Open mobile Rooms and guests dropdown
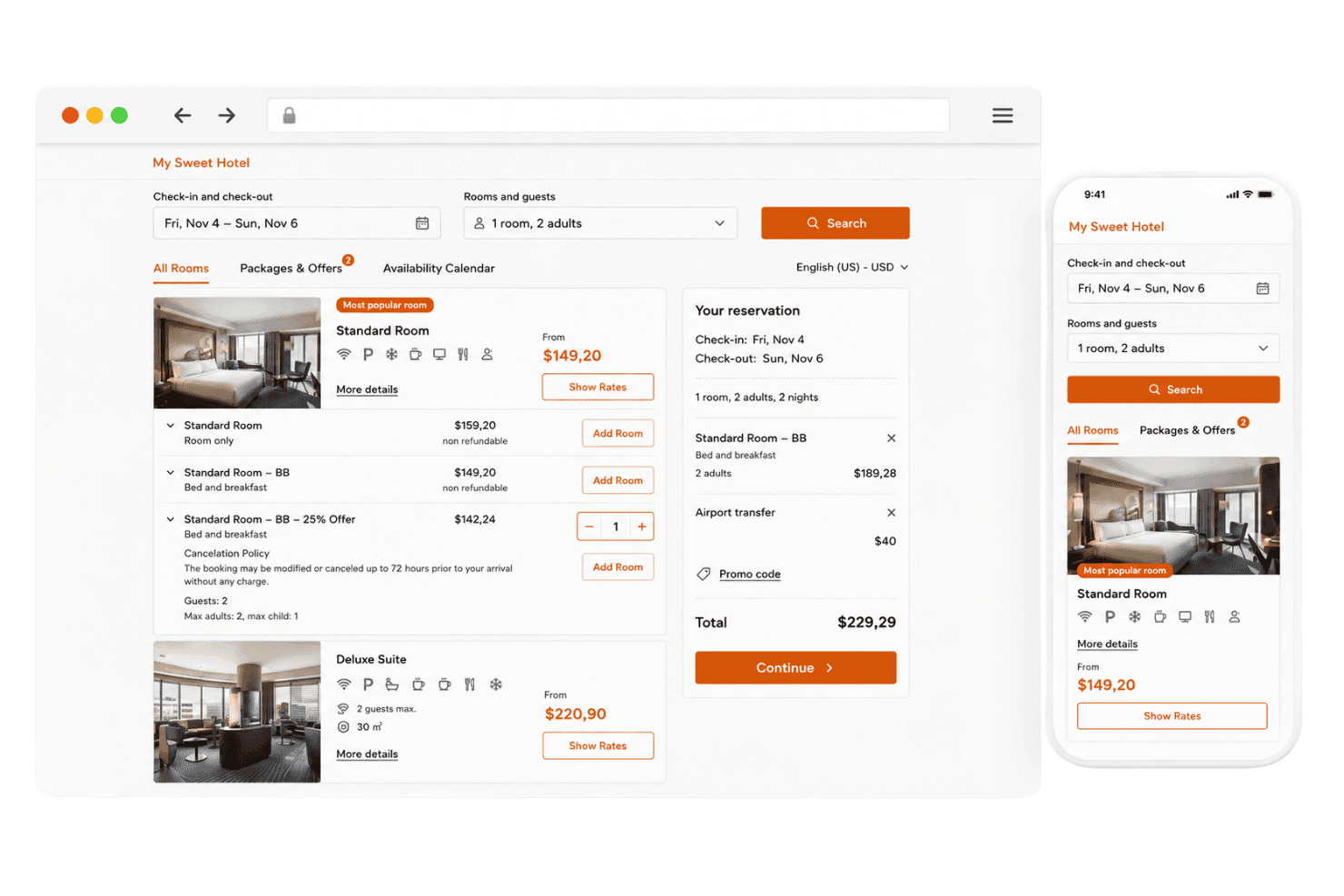 tap(1173, 349)
